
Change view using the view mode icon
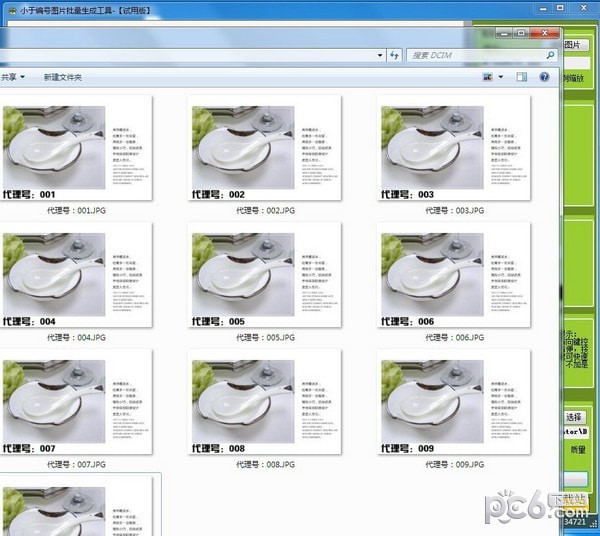click(x=487, y=77)
